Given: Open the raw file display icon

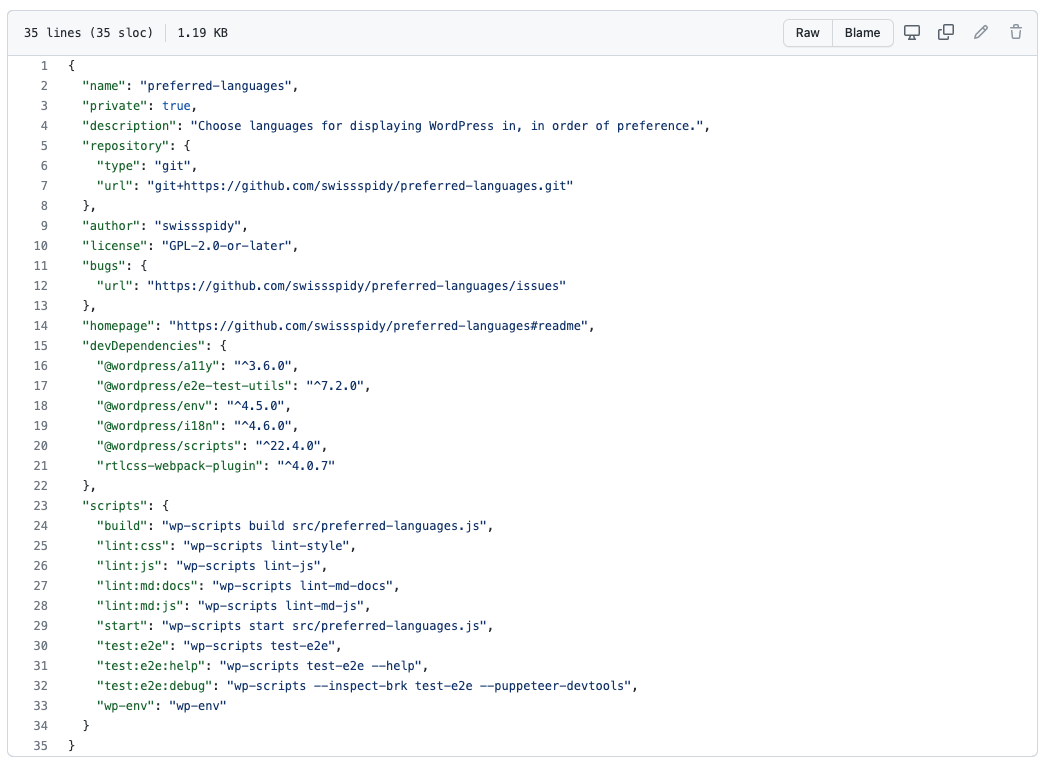Looking at the screenshot, I should tap(911, 32).
